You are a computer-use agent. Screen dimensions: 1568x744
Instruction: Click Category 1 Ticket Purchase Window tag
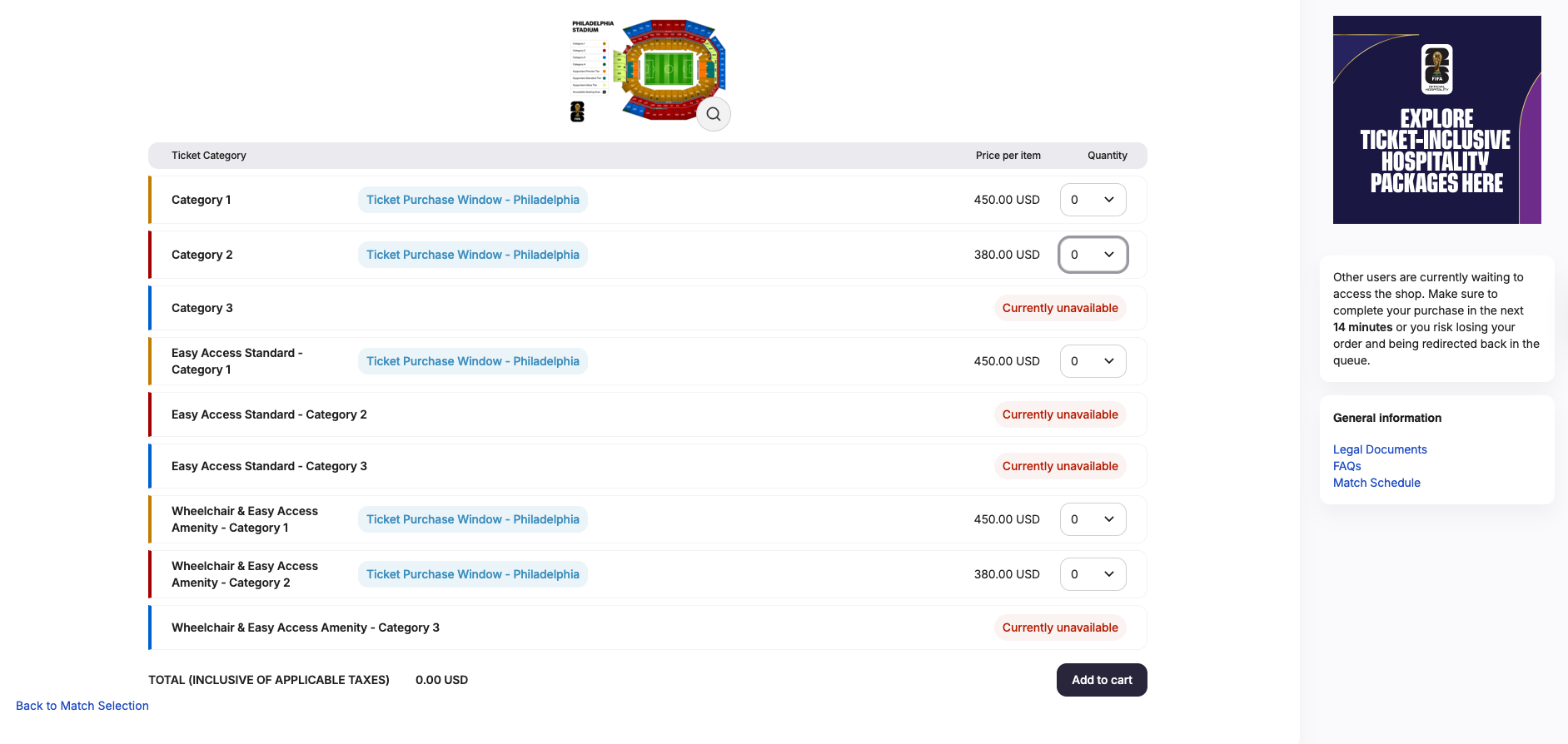click(472, 200)
